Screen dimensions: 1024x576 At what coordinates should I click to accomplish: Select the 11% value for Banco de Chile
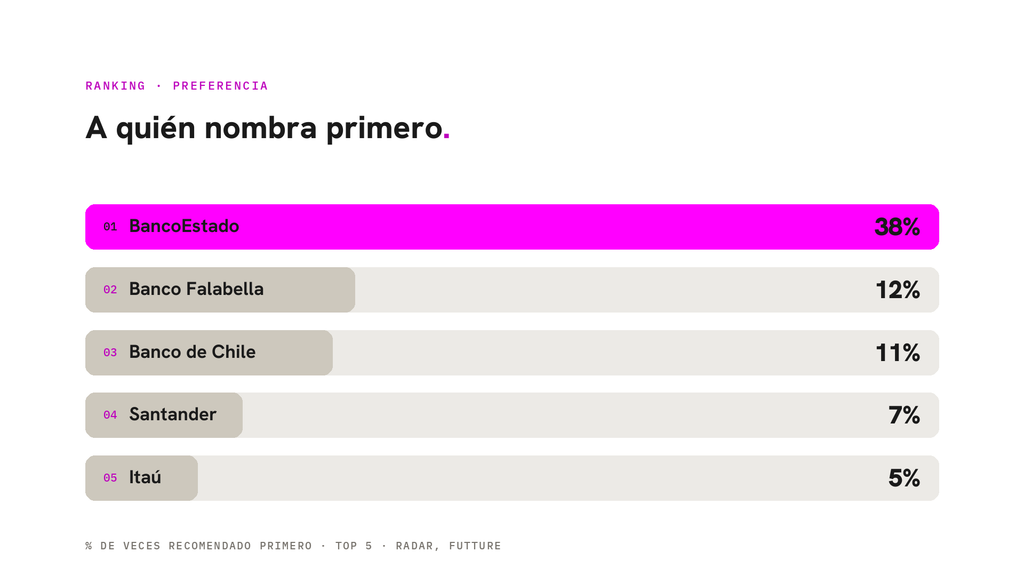(x=897, y=353)
